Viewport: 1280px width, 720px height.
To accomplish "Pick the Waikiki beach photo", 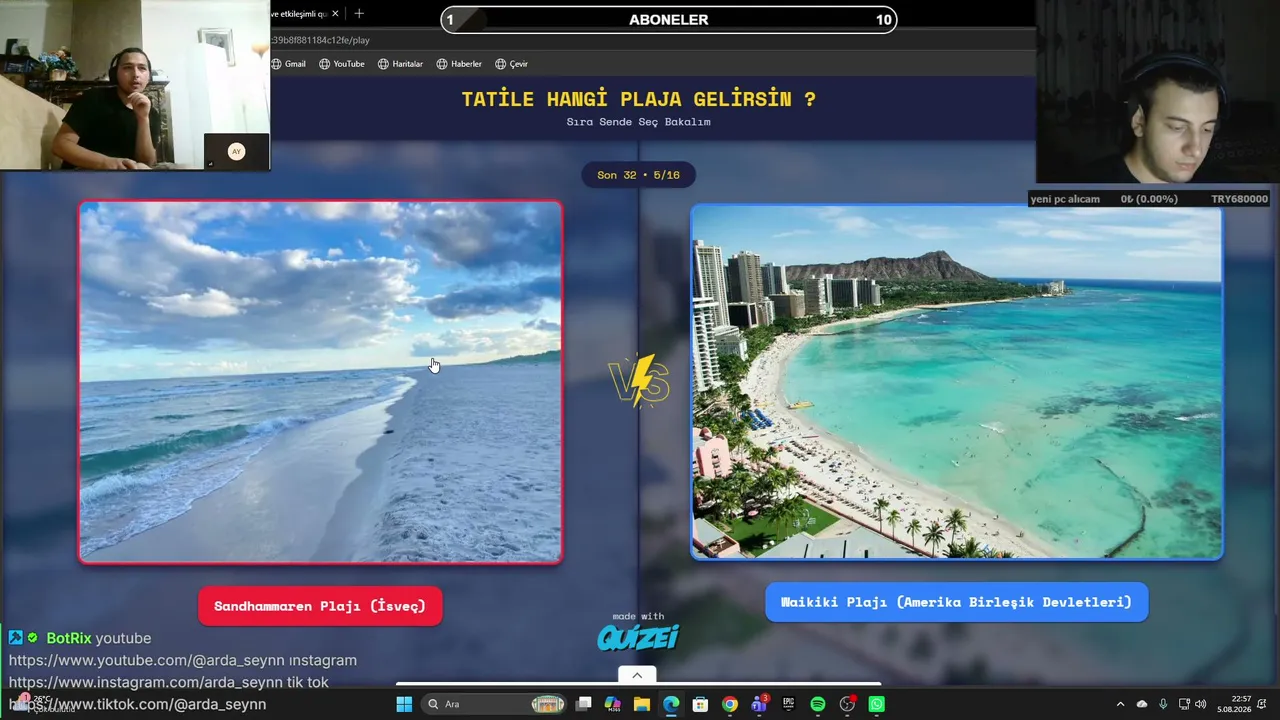I will (957, 382).
